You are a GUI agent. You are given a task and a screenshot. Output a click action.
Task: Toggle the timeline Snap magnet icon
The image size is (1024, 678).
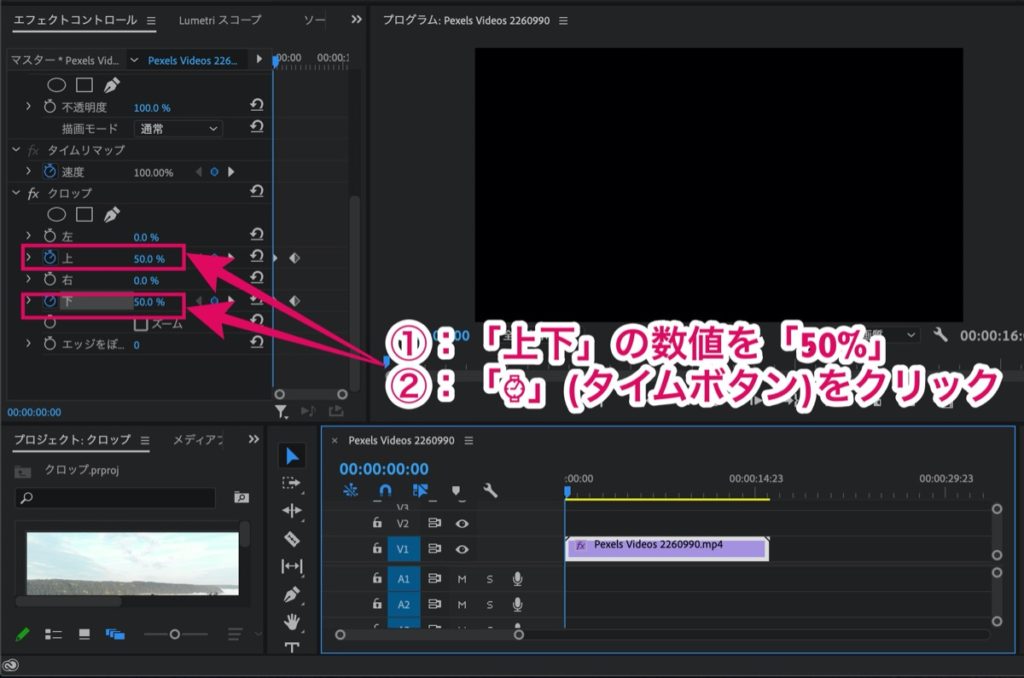click(385, 491)
